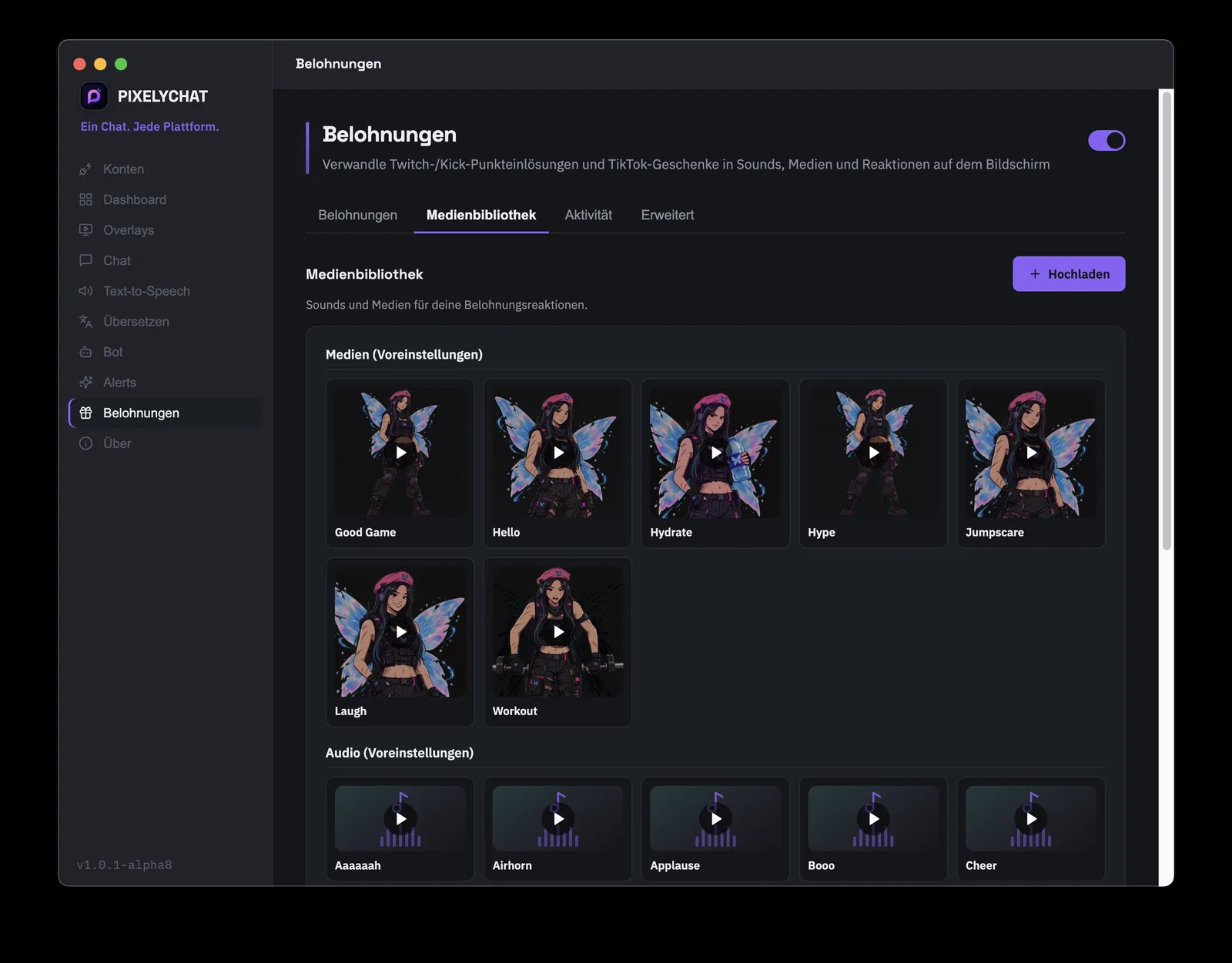Screen dimensions: 1232x963
Task: Click the Overlays monitor icon
Action: pyautogui.click(x=85, y=230)
